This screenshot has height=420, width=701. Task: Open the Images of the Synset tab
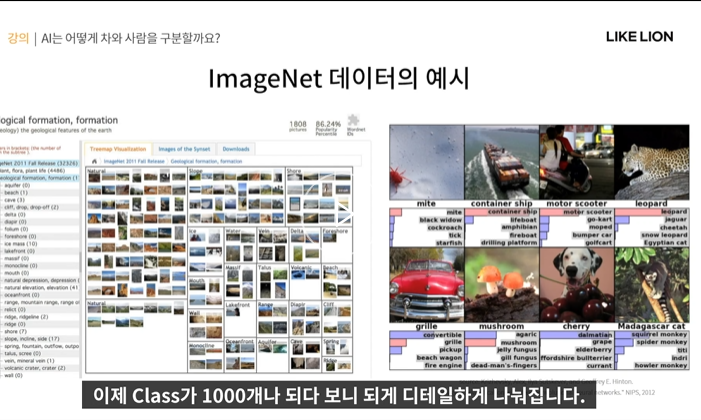184,149
